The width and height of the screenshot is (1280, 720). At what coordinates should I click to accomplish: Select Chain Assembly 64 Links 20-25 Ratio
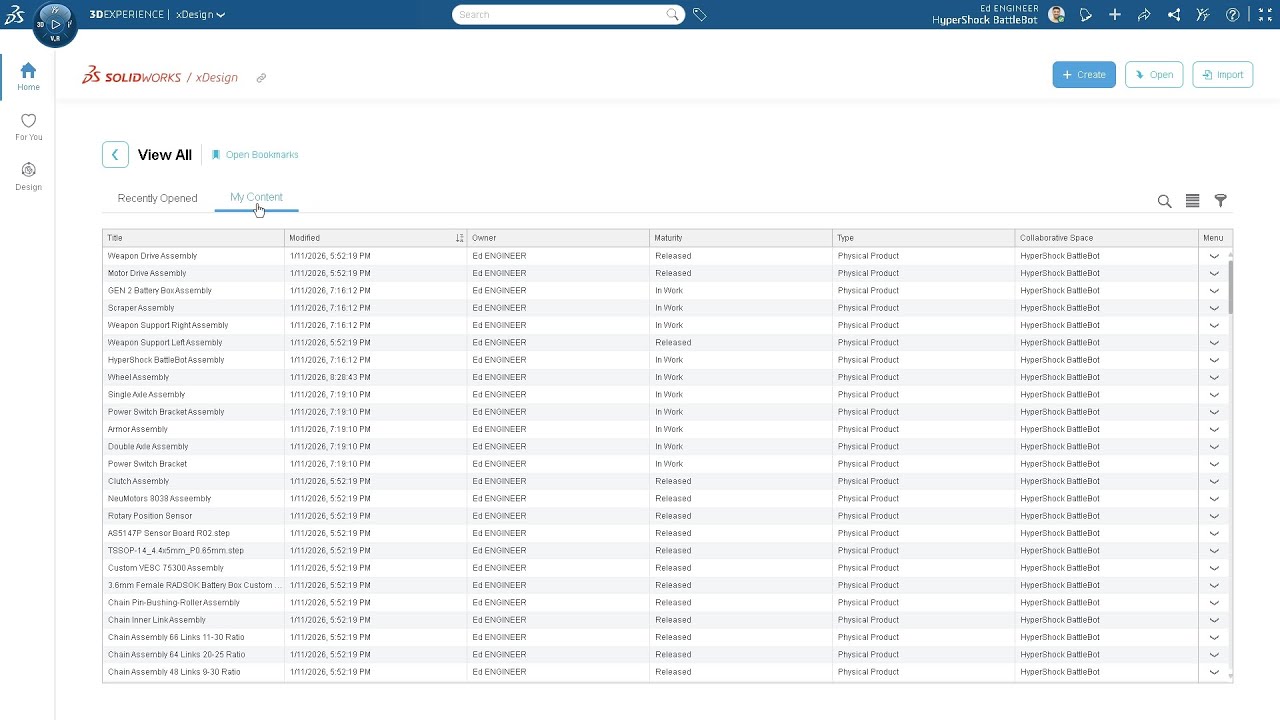[176, 655]
